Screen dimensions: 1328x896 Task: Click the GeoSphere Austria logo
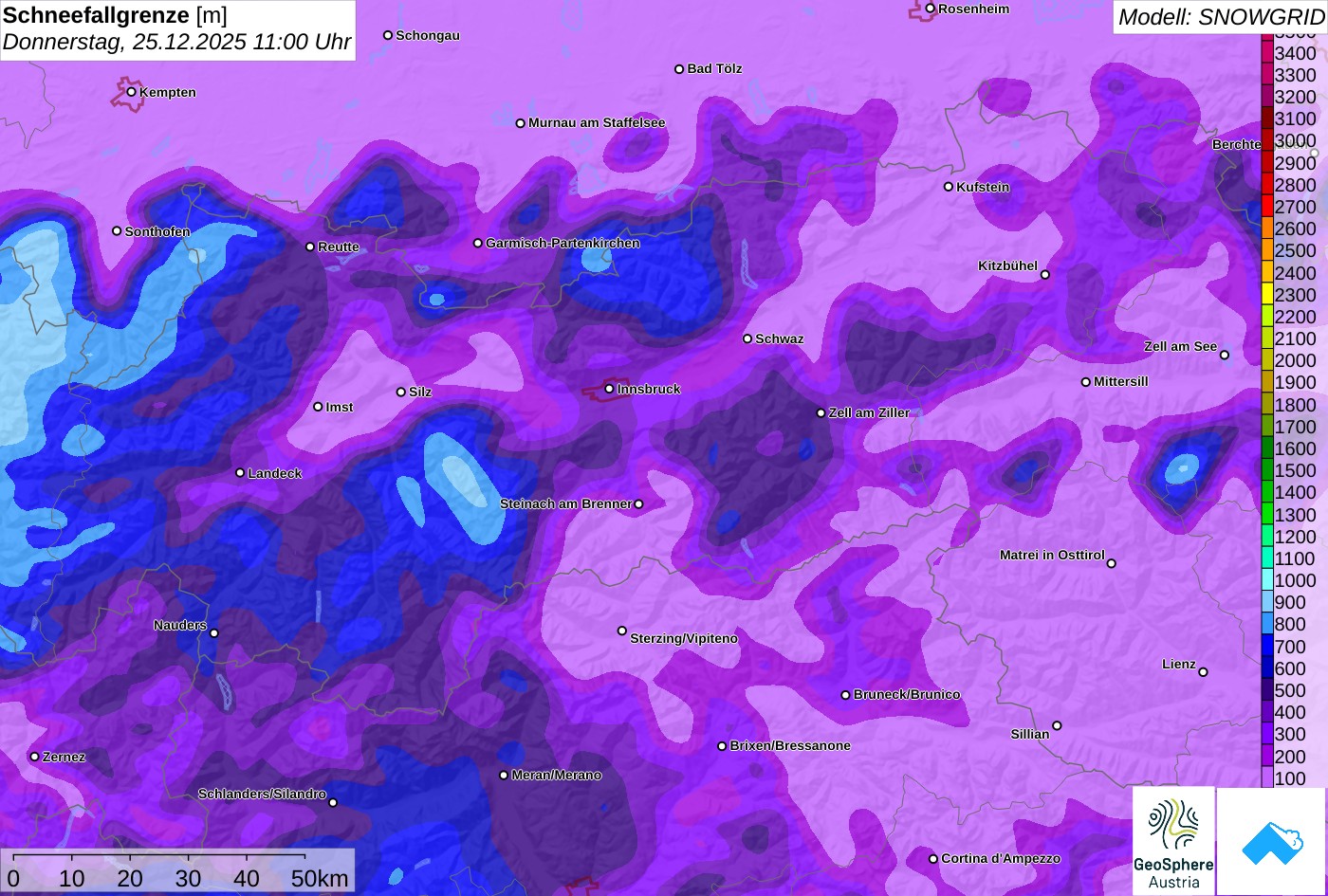point(1173,840)
